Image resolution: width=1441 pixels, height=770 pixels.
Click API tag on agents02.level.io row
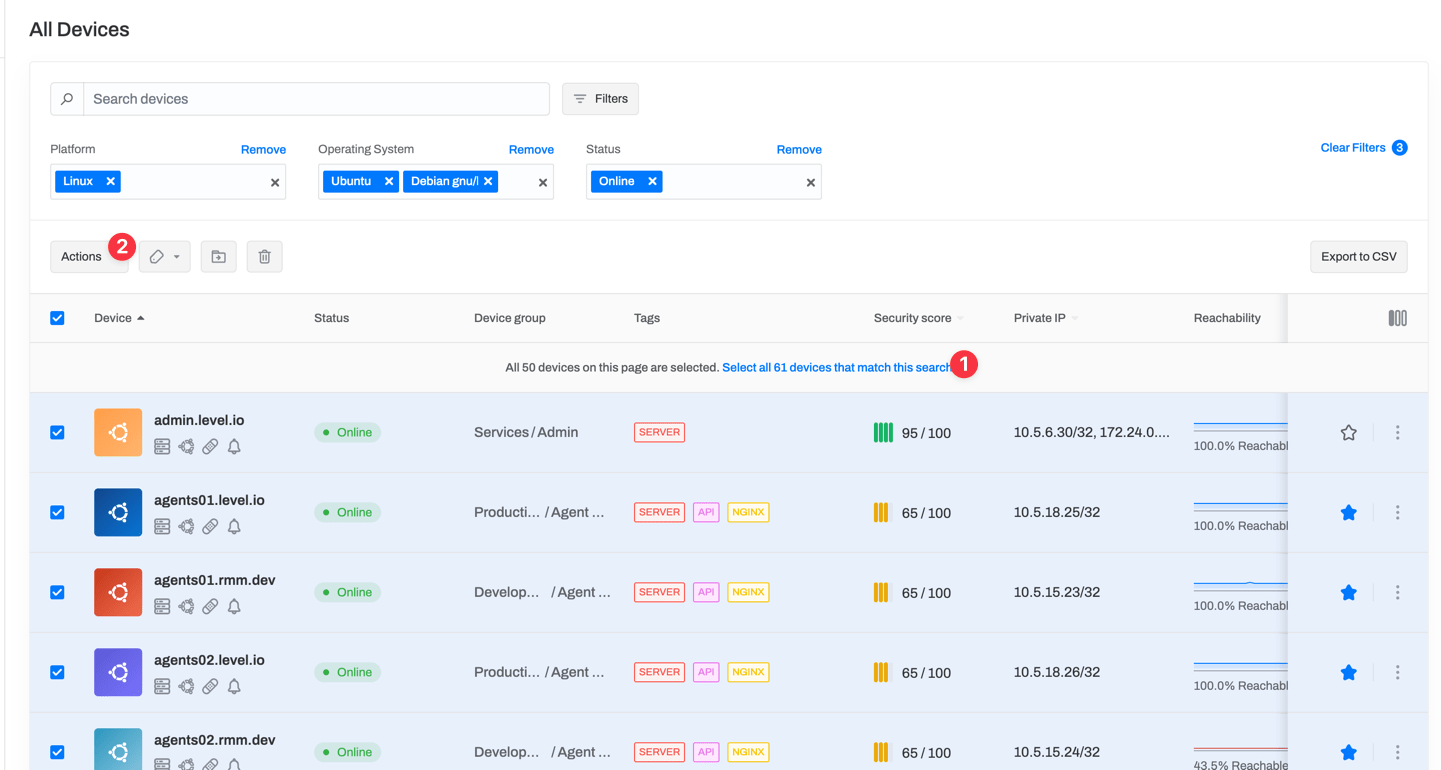pyautogui.click(x=706, y=672)
